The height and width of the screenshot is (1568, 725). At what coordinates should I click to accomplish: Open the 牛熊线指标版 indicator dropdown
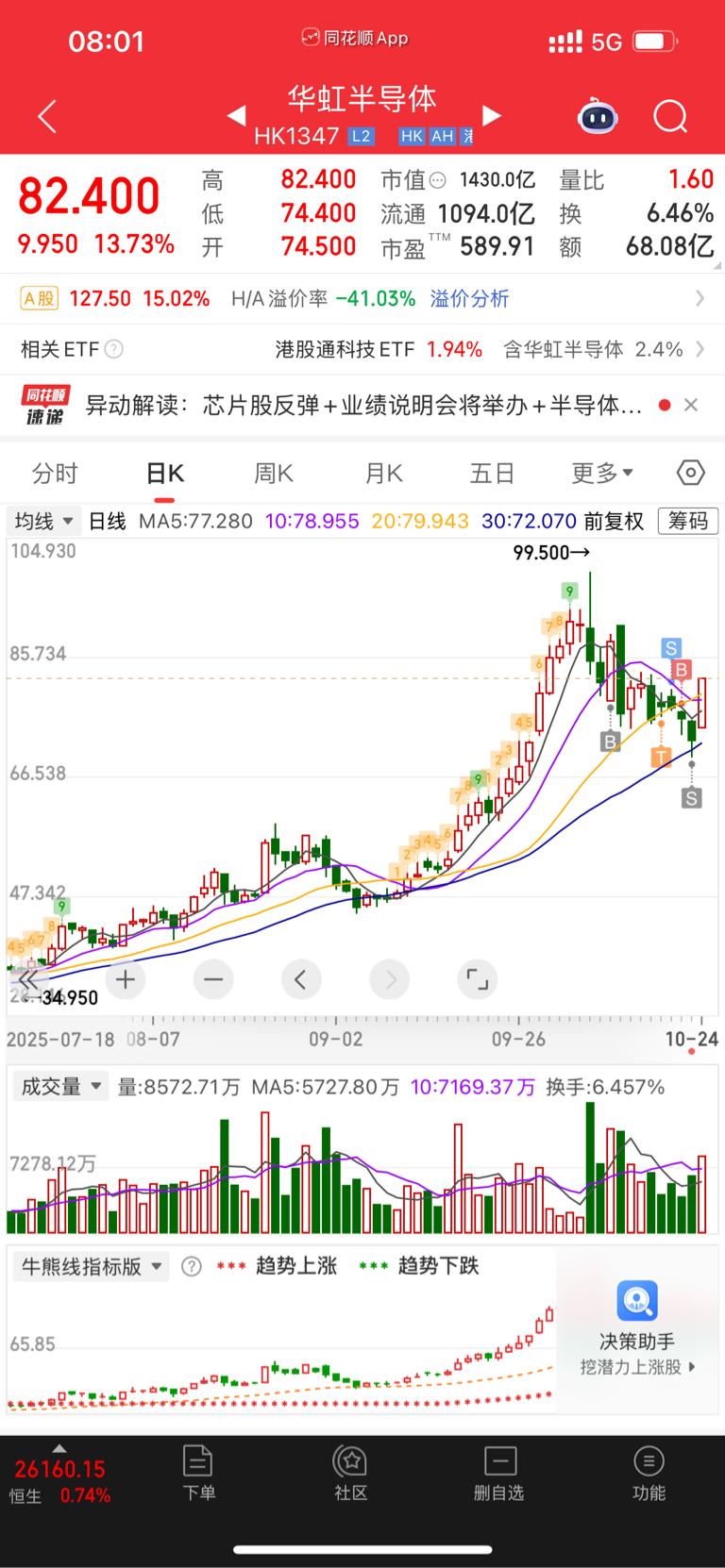91,1266
